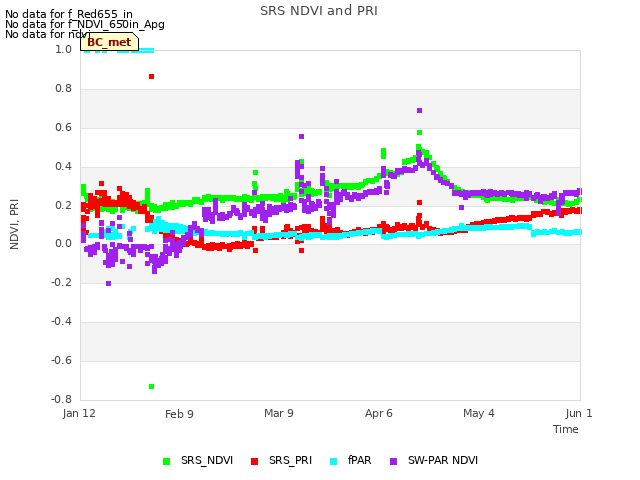The height and width of the screenshot is (480, 640).
Task: Click the green SRS_NDVI legend swatch
Action: [x=166, y=461]
